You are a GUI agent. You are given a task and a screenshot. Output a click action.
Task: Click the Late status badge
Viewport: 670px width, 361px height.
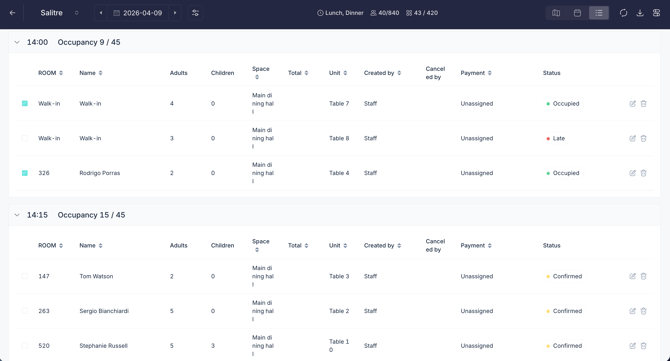tap(555, 138)
